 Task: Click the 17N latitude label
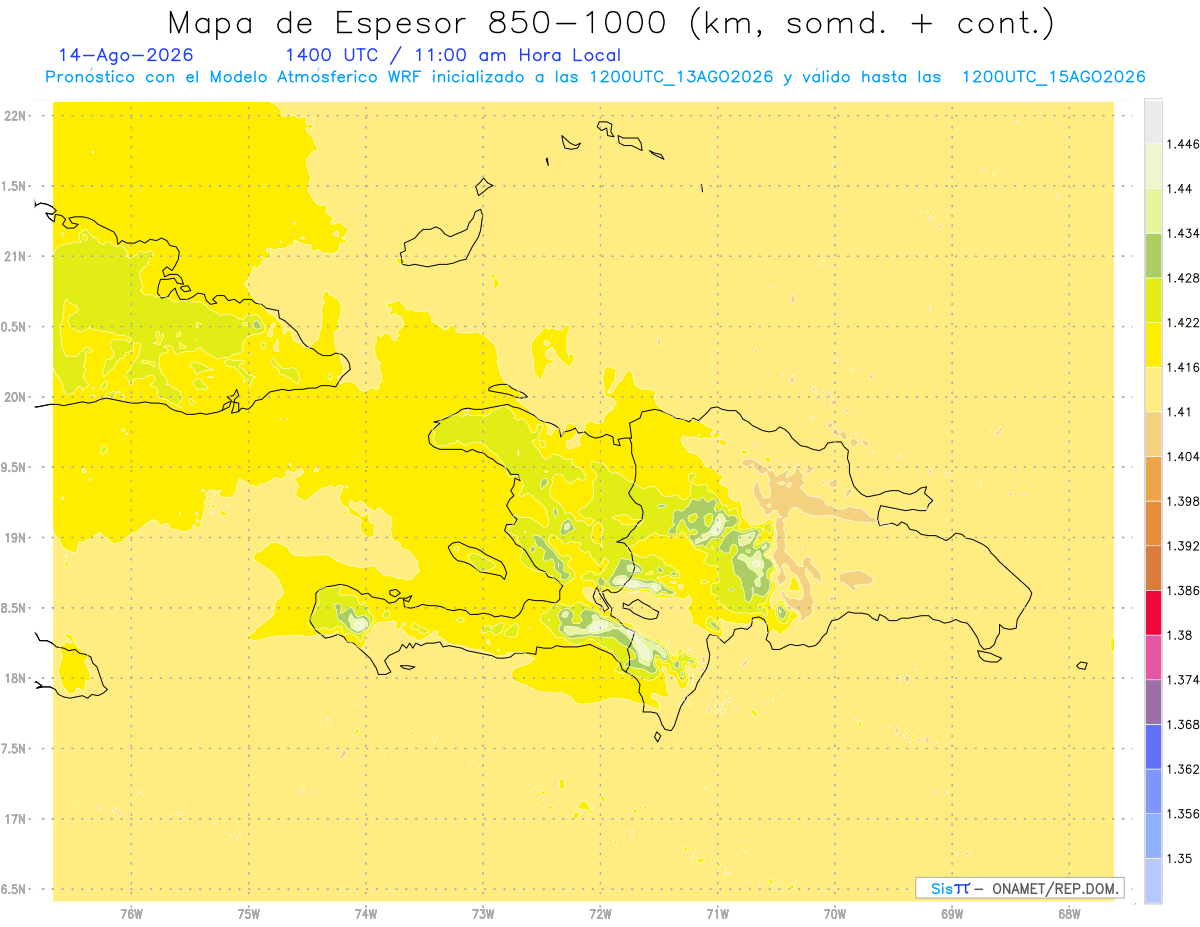pos(16,818)
